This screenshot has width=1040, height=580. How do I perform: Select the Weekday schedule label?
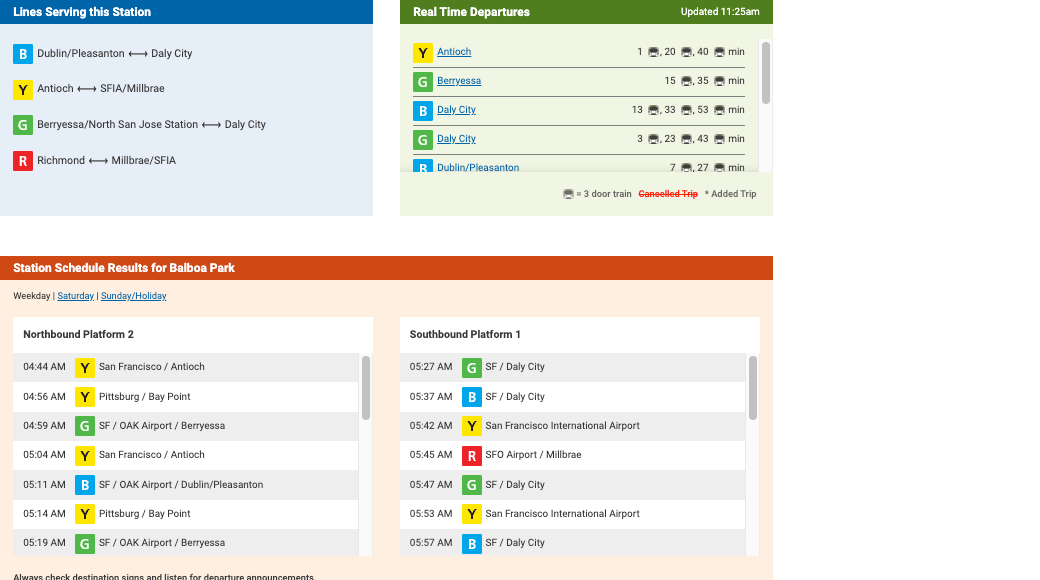tap(31, 296)
